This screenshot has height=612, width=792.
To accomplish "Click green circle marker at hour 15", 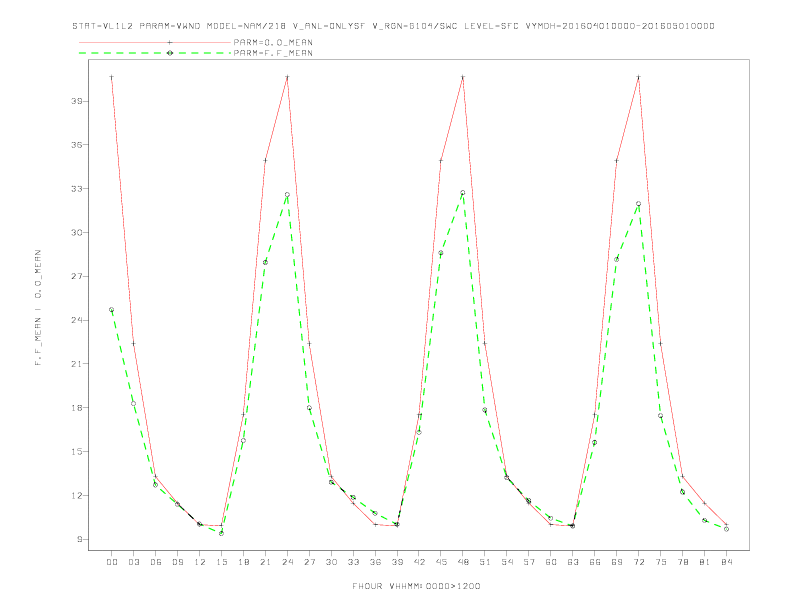I will click(221, 533).
